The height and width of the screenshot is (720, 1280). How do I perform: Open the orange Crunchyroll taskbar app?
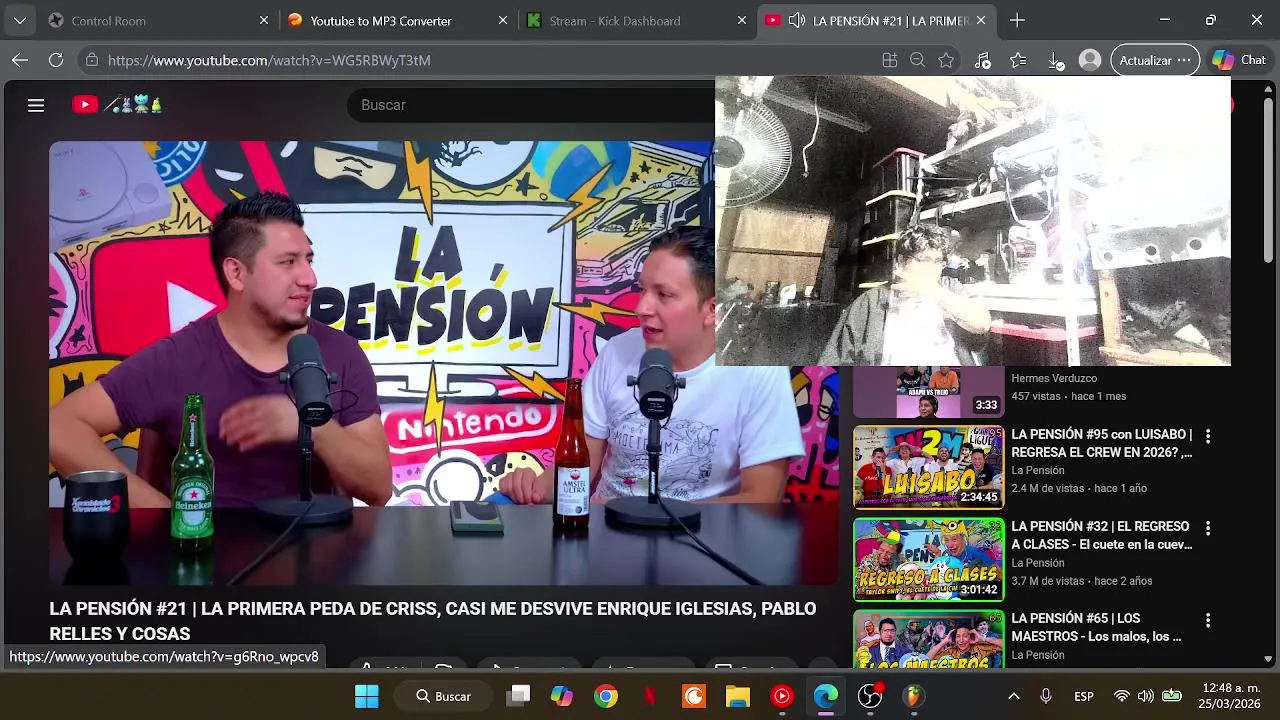pos(694,696)
